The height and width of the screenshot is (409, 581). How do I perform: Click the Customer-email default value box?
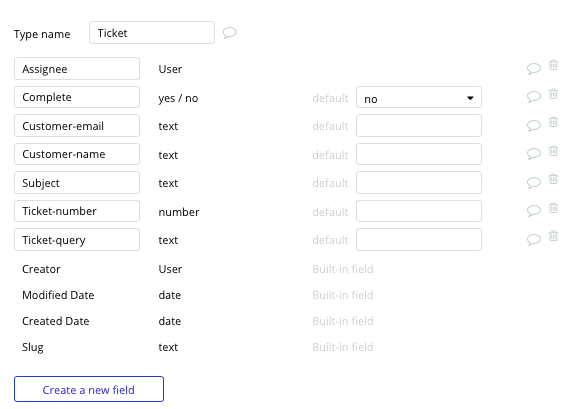point(419,126)
